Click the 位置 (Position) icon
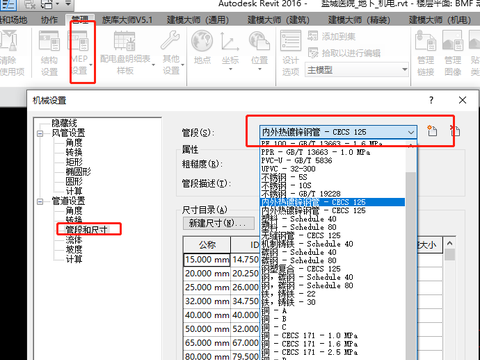This screenshot has height=360, width=480. (x=259, y=42)
